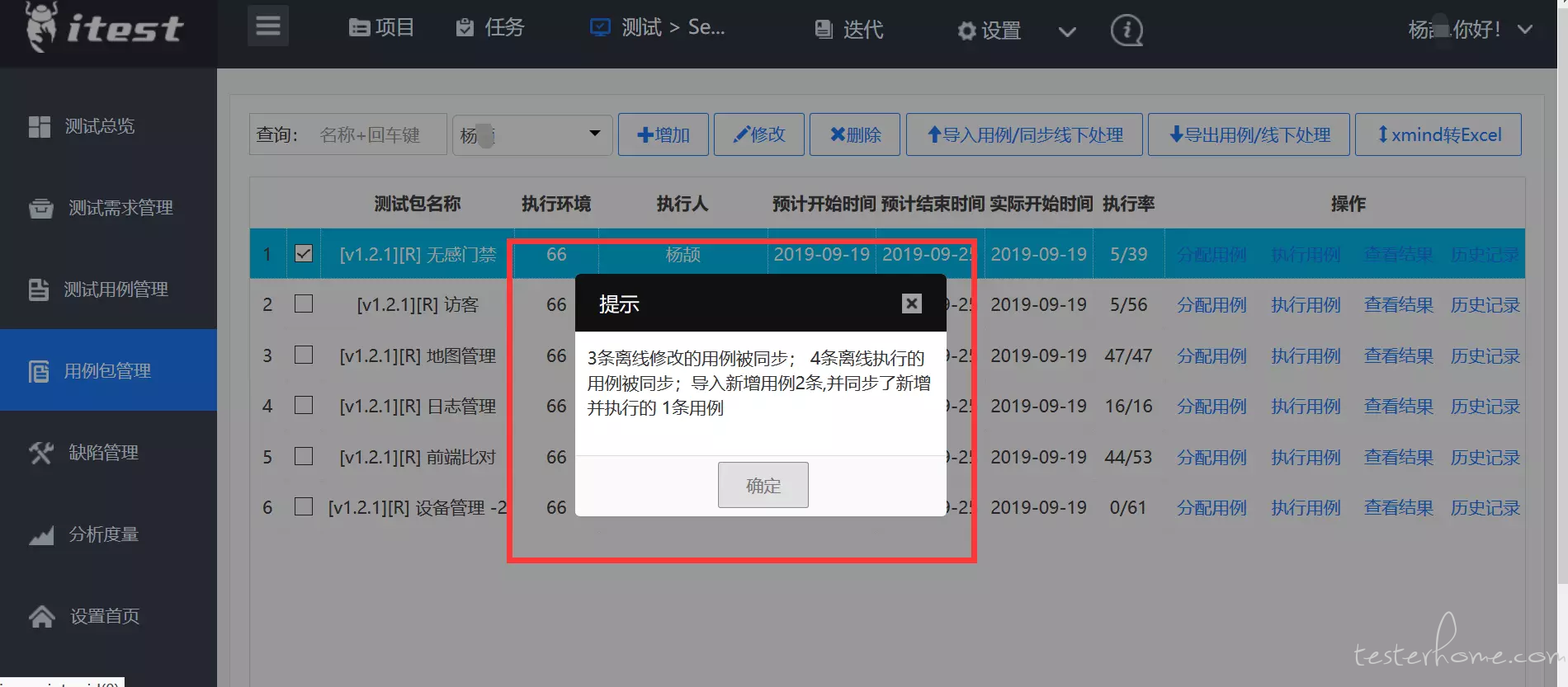
Task: Select the [v1.2.1][R] 日志管理 package name
Action: point(418,407)
